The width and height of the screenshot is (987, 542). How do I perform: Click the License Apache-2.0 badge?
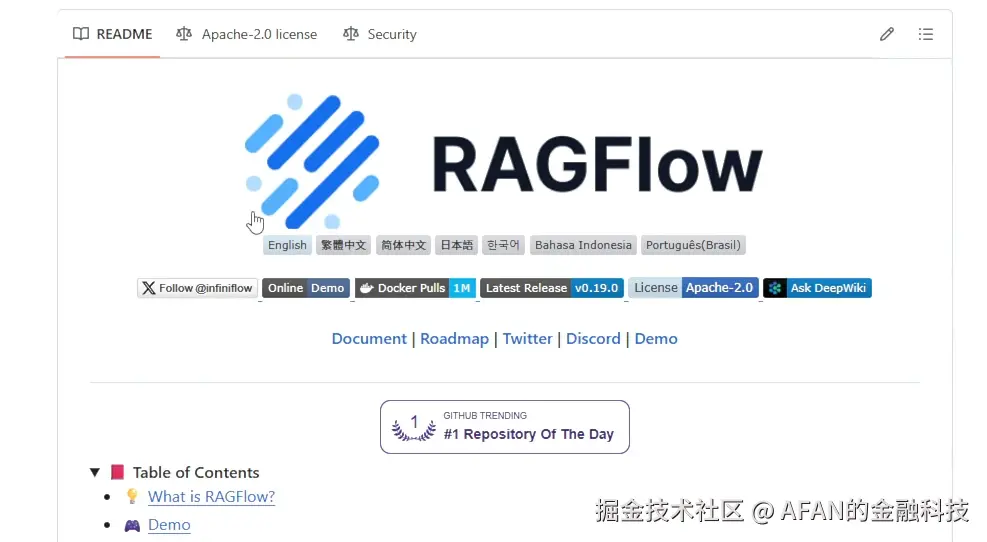pos(693,288)
